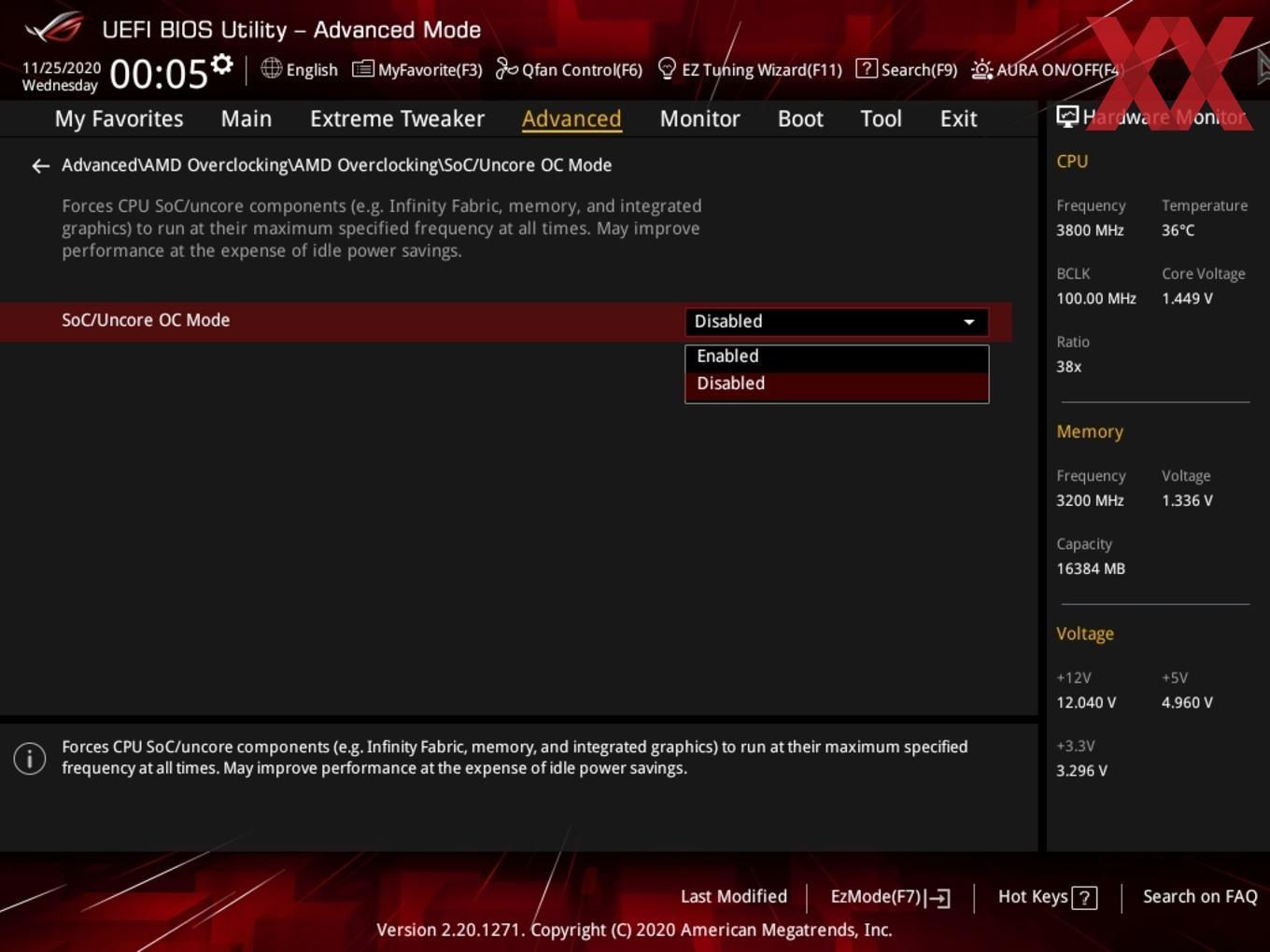Open the Tool tab
This screenshot has height=952, width=1270.
pos(881,119)
